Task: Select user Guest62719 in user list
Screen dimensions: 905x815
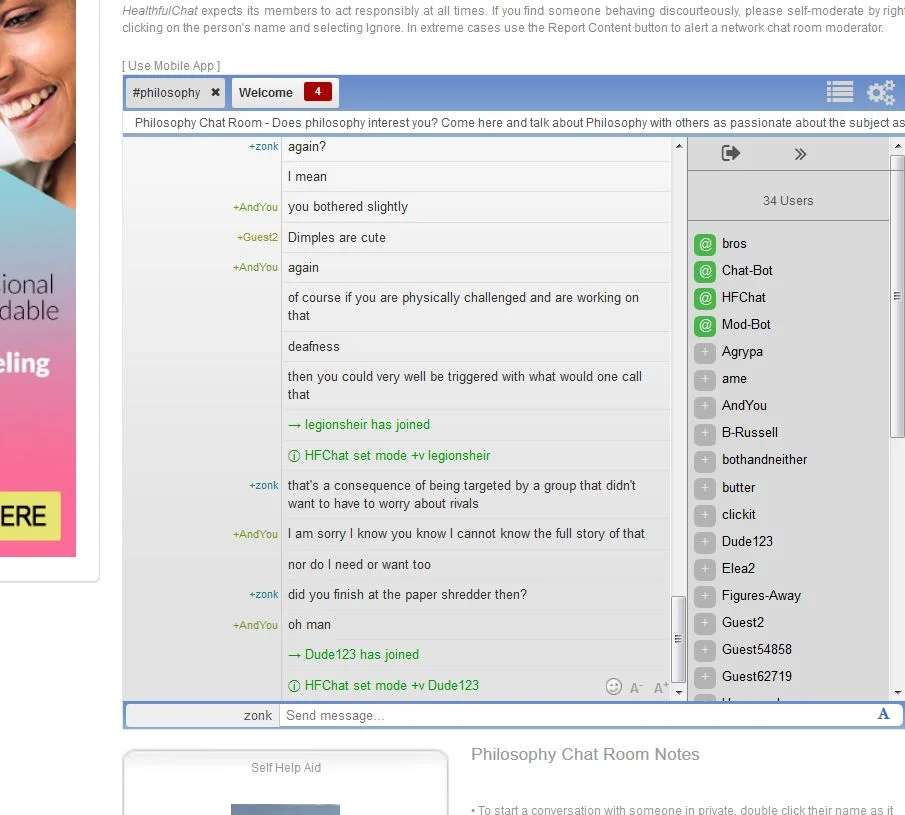Action: pos(757,676)
